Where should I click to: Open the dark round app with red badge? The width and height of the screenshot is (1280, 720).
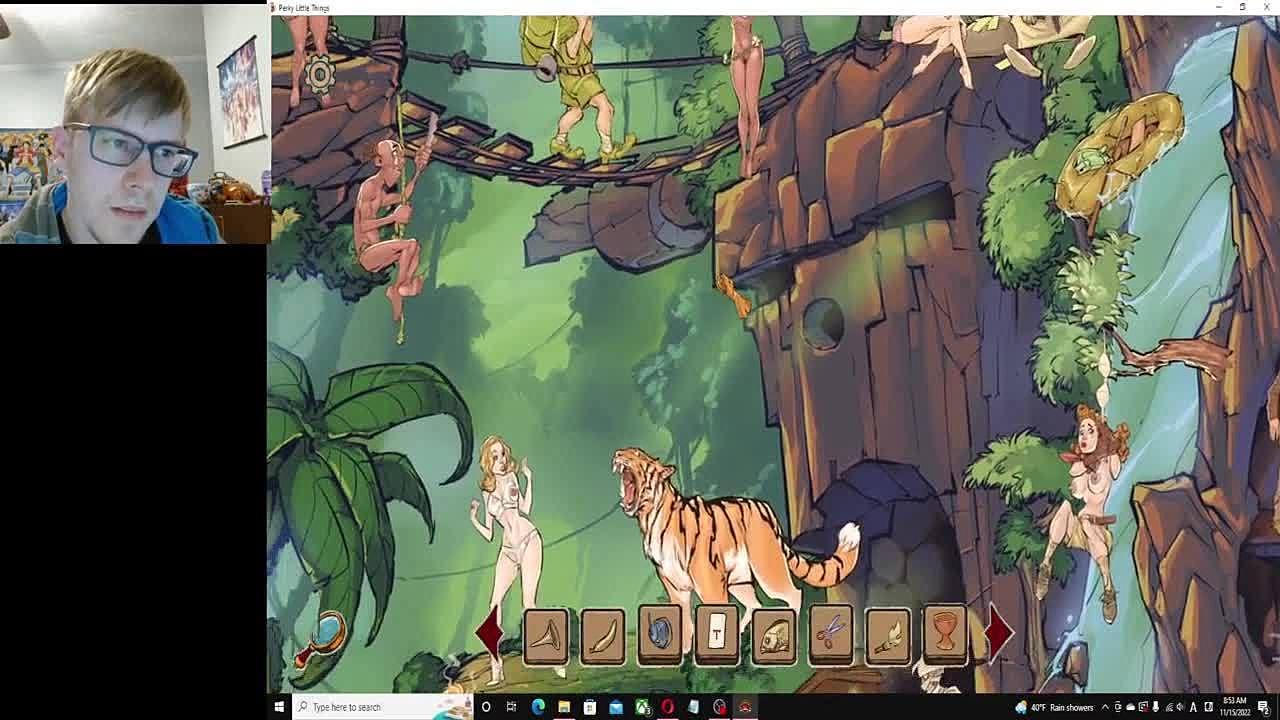click(x=720, y=707)
